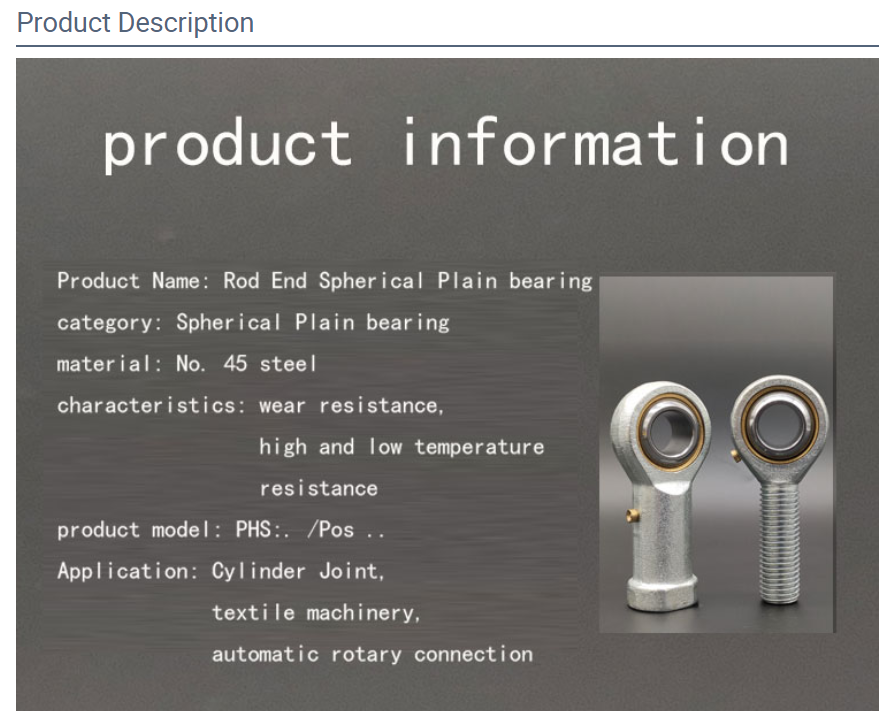Viewport: 891px width, 711px height.
Task: Click 'material: No. 45 steel' line
Action: (x=186, y=364)
